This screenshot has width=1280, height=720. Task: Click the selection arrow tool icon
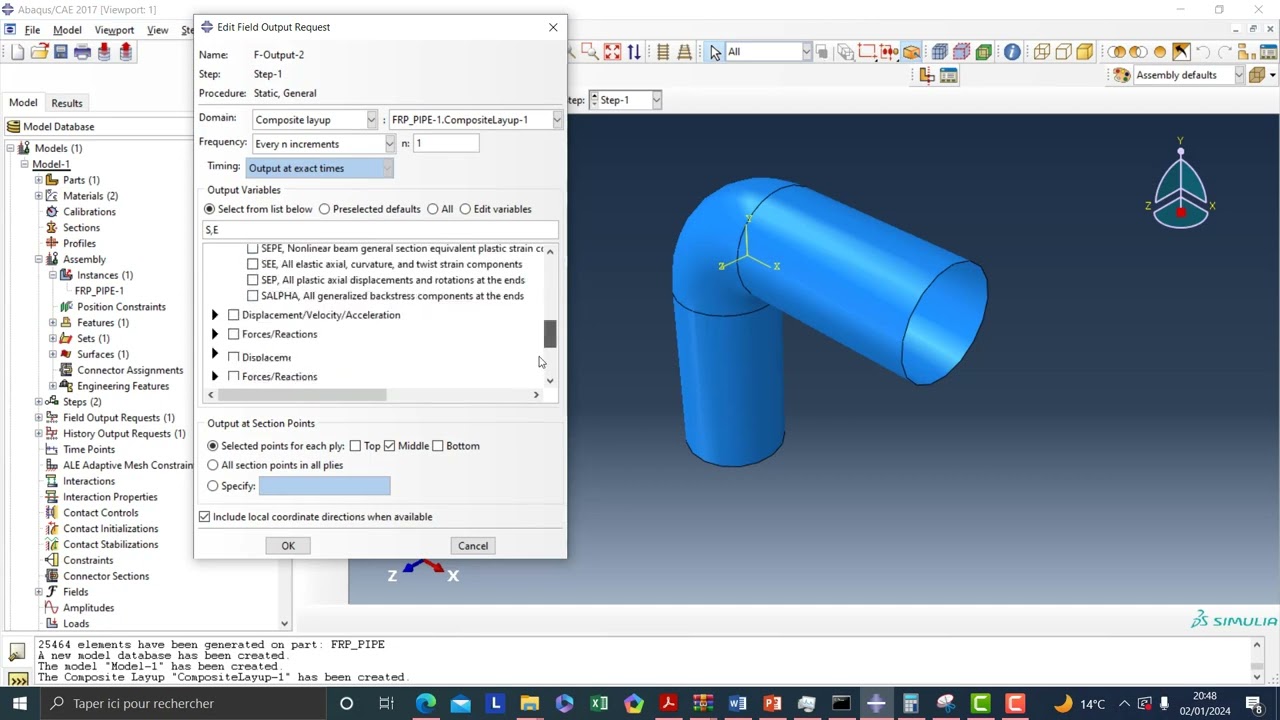715,52
